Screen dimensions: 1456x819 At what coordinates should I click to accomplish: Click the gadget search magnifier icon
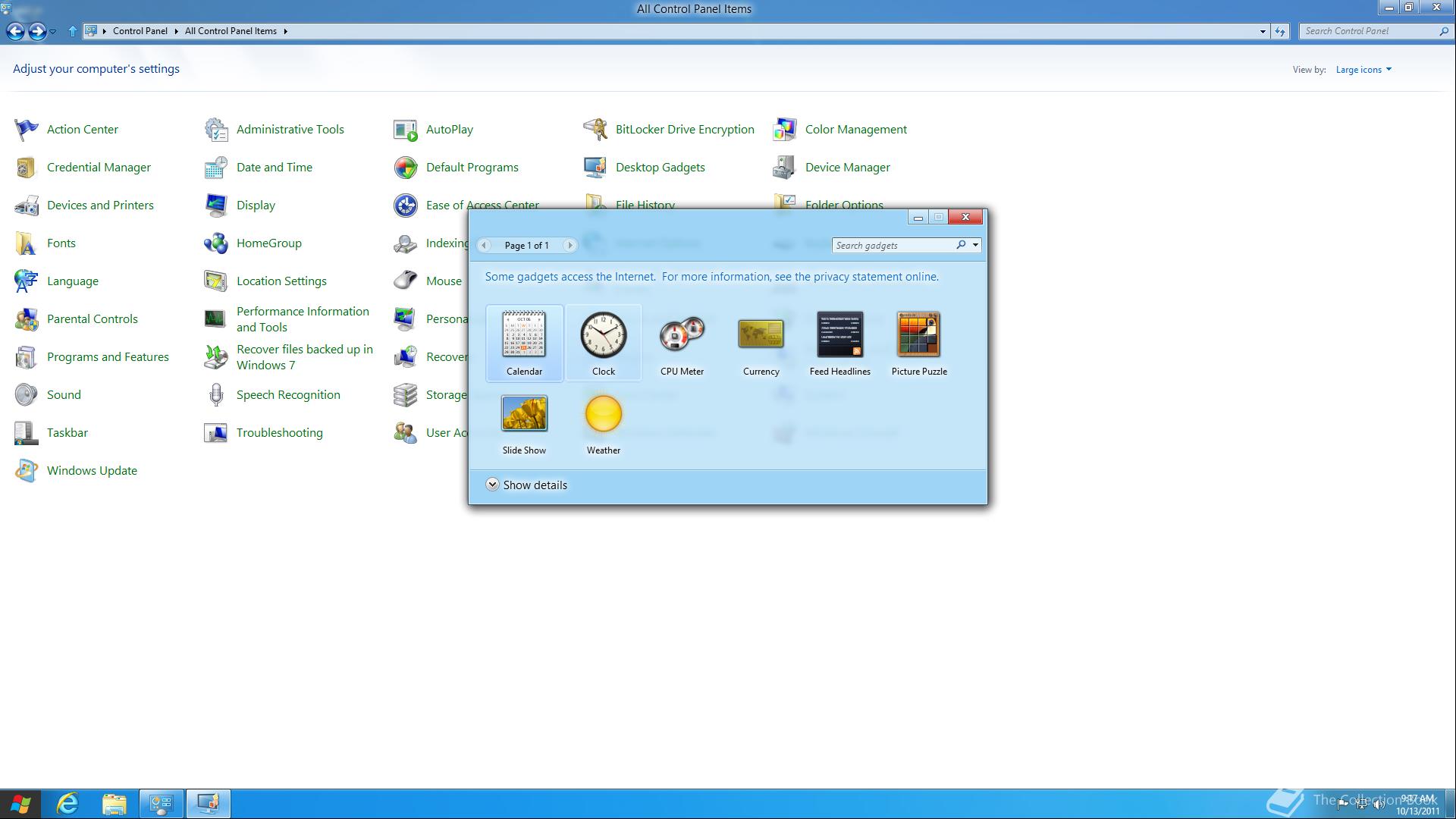961,245
